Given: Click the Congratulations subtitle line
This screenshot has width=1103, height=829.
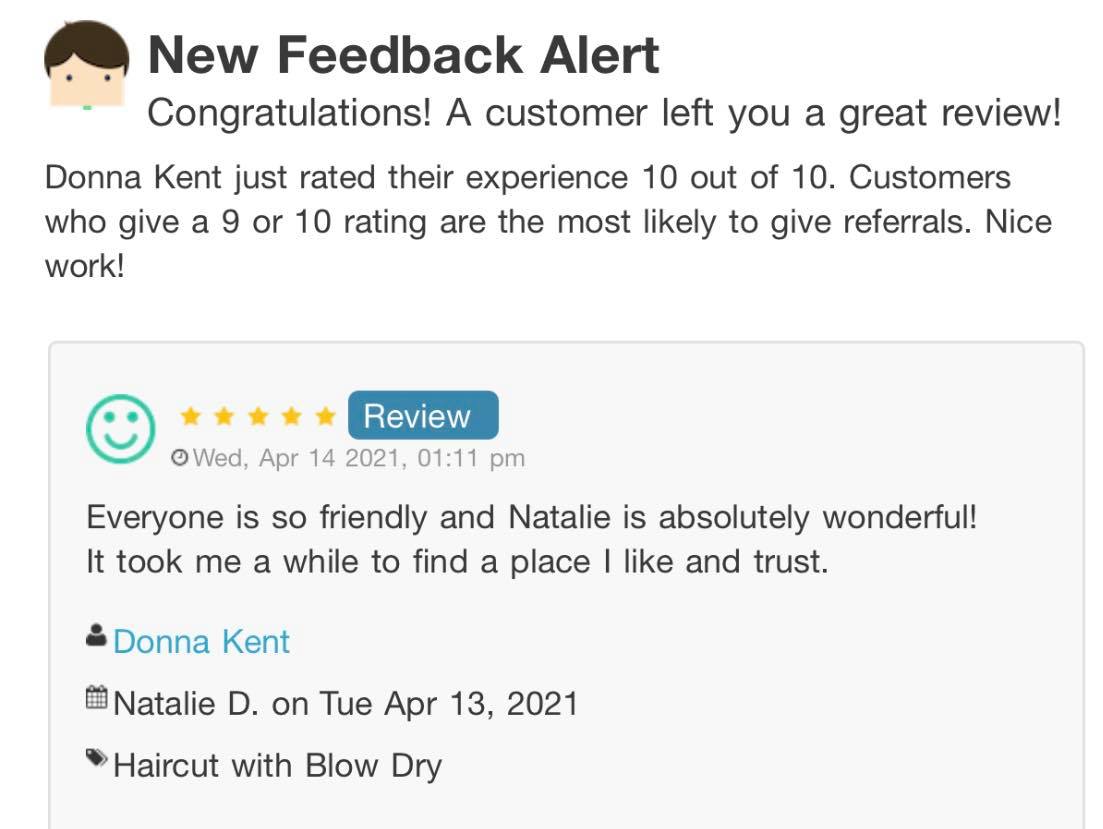Looking at the screenshot, I should click(x=604, y=114).
